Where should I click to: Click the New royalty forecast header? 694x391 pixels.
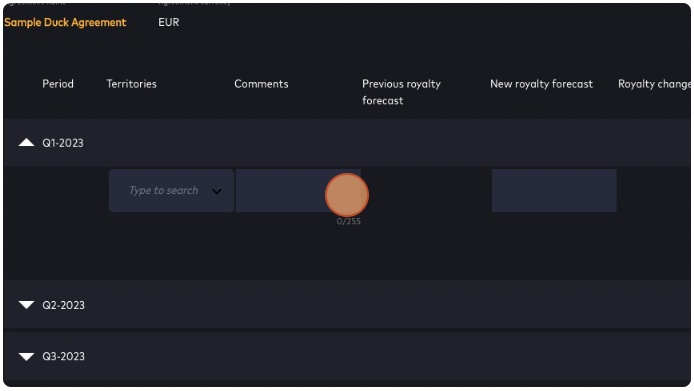pyautogui.click(x=541, y=84)
